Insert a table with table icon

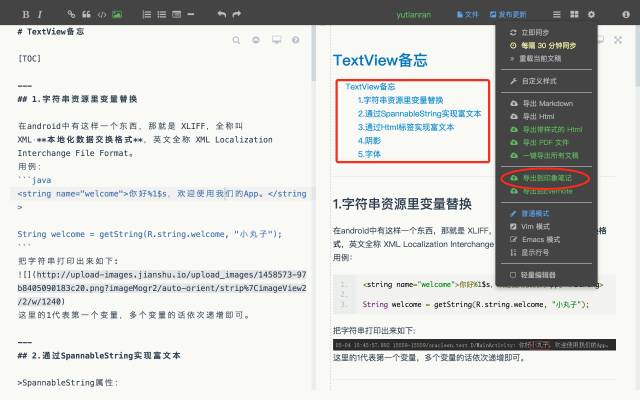(x=177, y=15)
